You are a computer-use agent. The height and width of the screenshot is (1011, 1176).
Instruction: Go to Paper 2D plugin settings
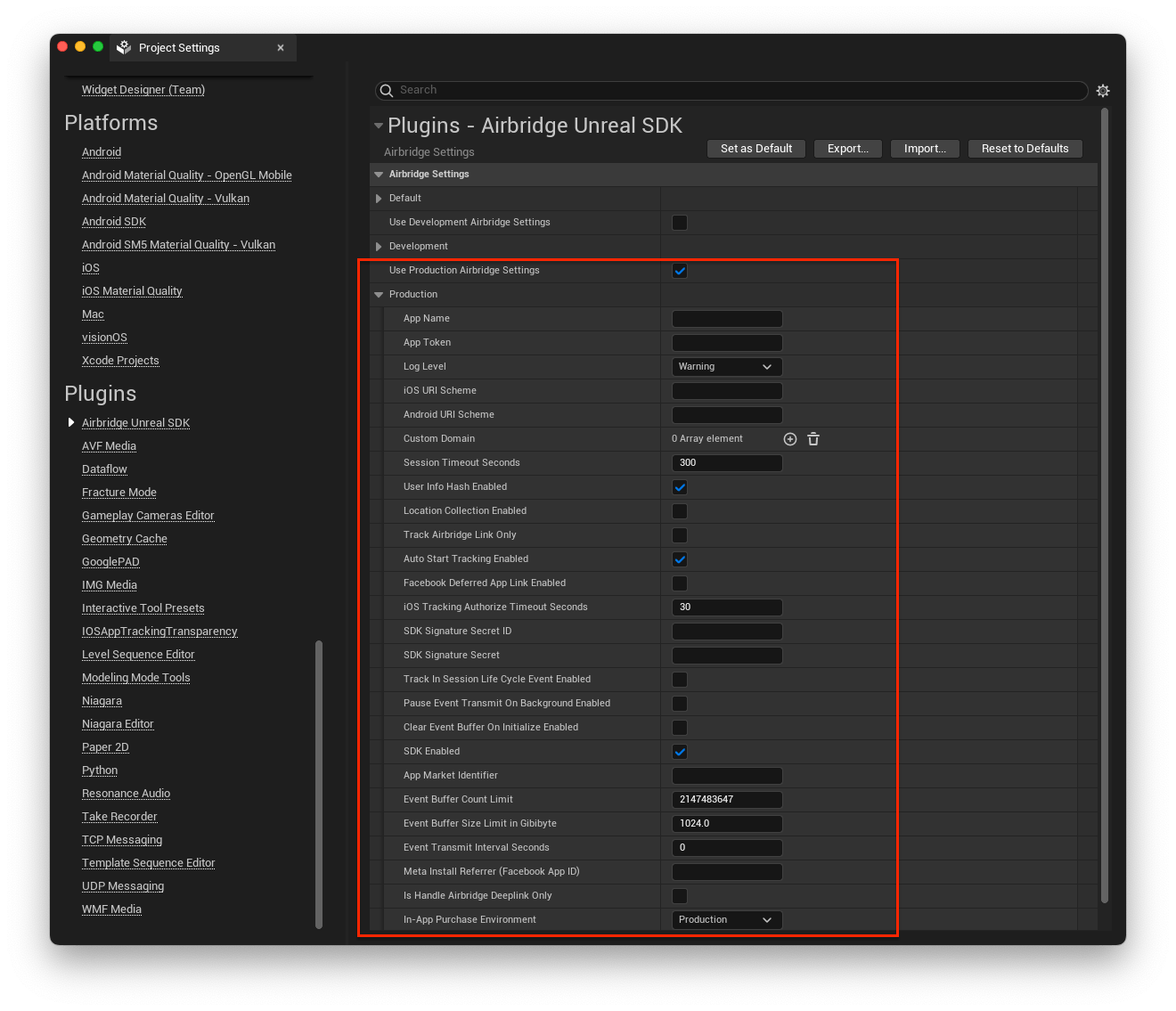tap(105, 747)
